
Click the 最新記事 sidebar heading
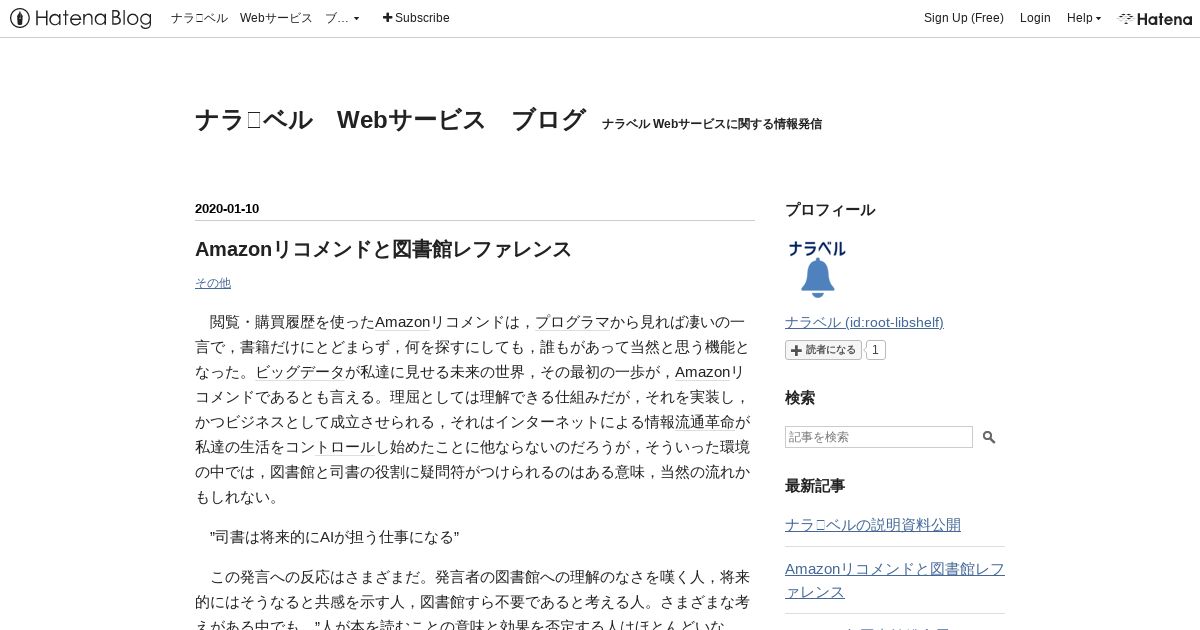pos(815,486)
